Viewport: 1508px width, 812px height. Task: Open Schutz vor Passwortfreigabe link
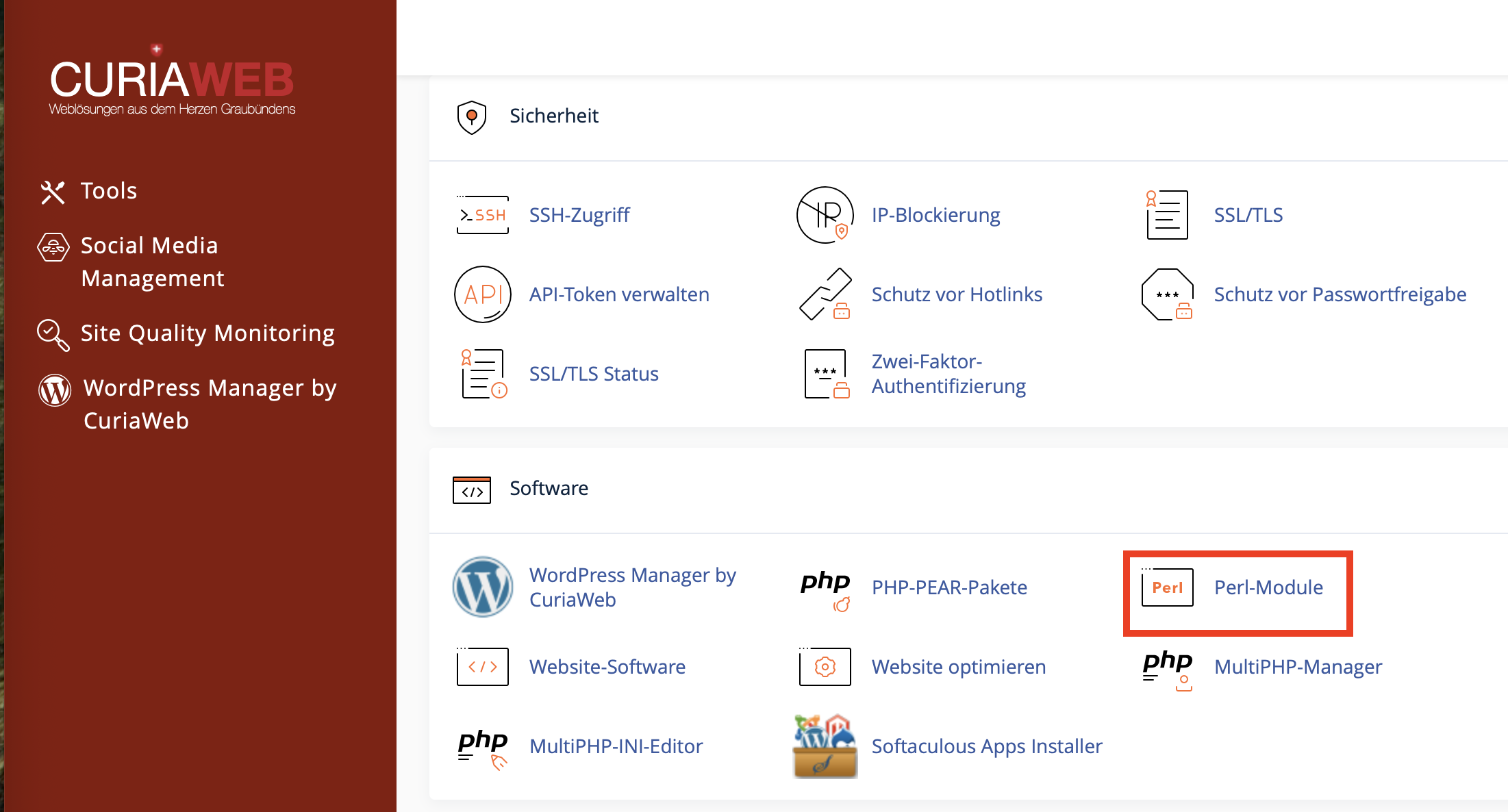tap(1340, 294)
